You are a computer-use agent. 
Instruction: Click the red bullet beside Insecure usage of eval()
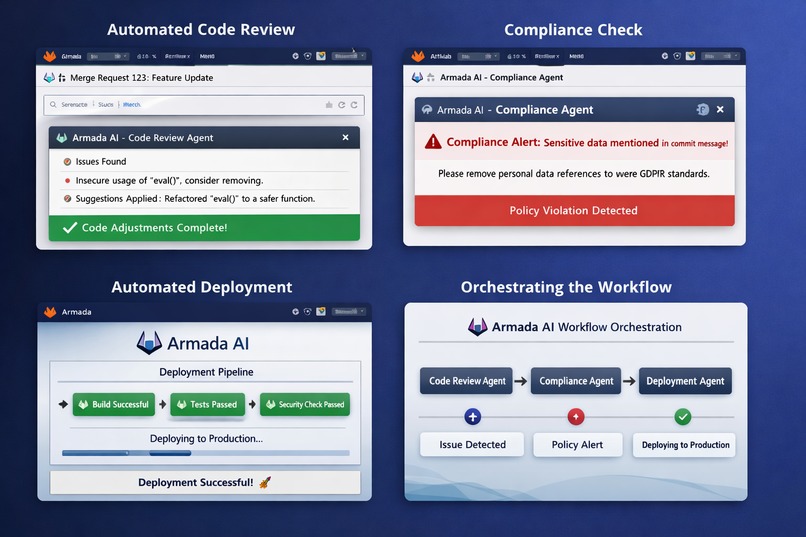(x=67, y=181)
